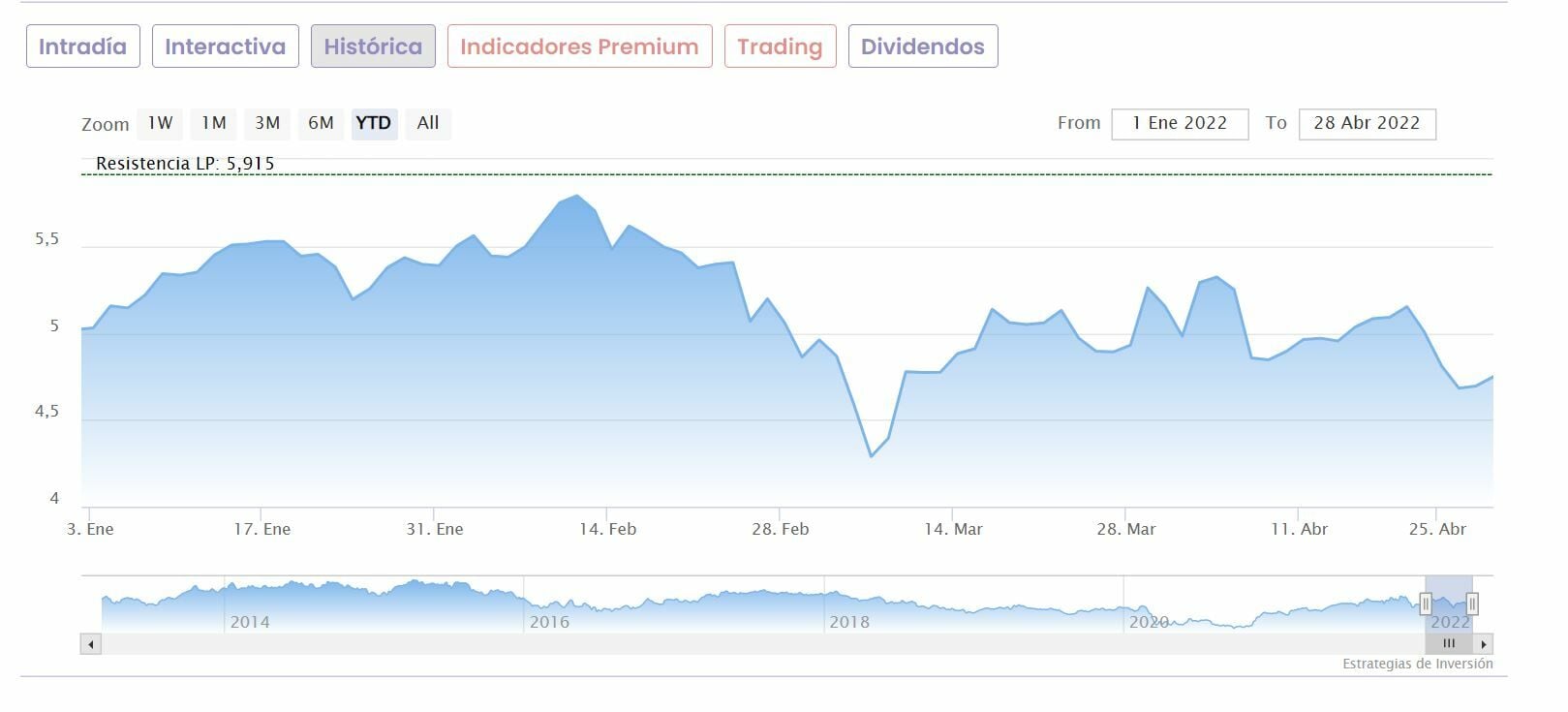1568x712 pixels.
Task: Choose the 6M zoom range
Action: tap(321, 123)
